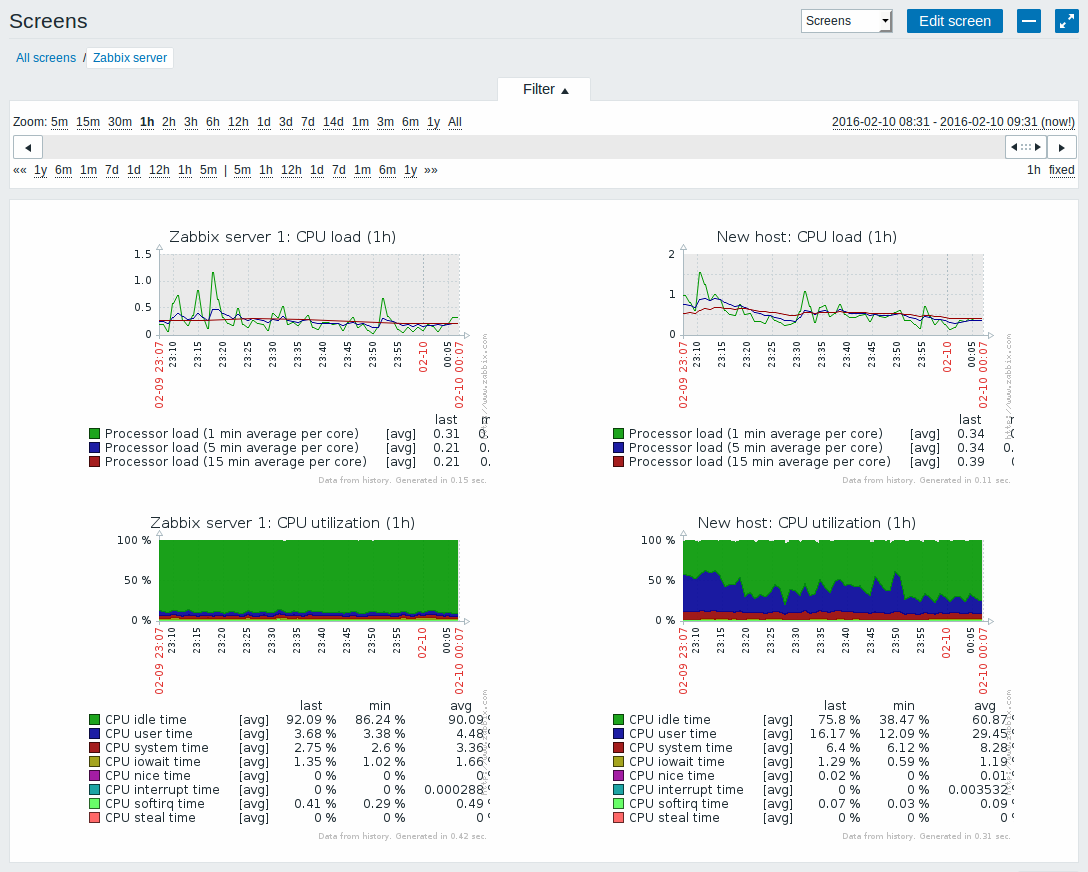Set zoom to 5m
The image size is (1088, 872).
(60, 122)
